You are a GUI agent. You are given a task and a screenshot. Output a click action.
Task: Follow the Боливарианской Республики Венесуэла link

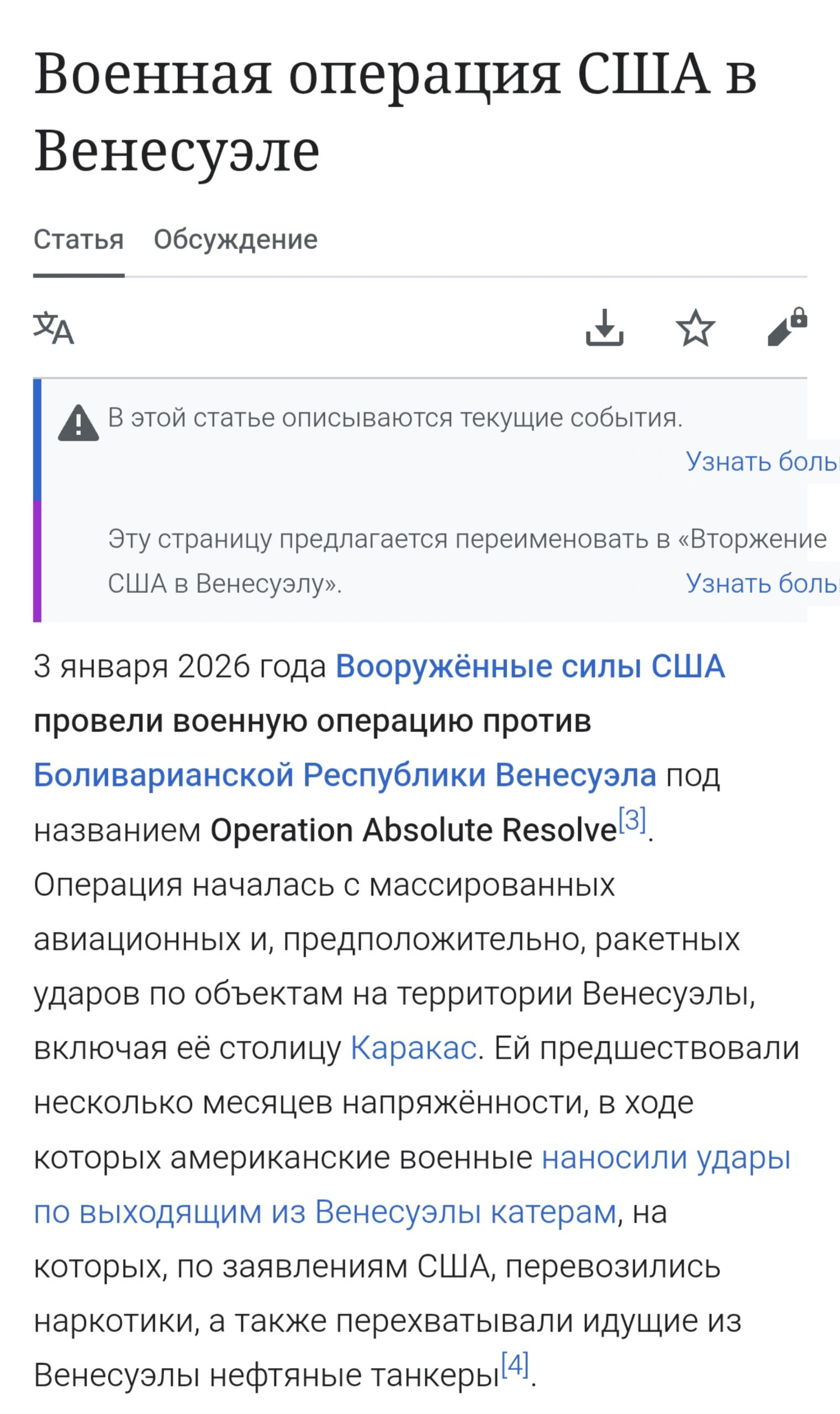pos(345,775)
